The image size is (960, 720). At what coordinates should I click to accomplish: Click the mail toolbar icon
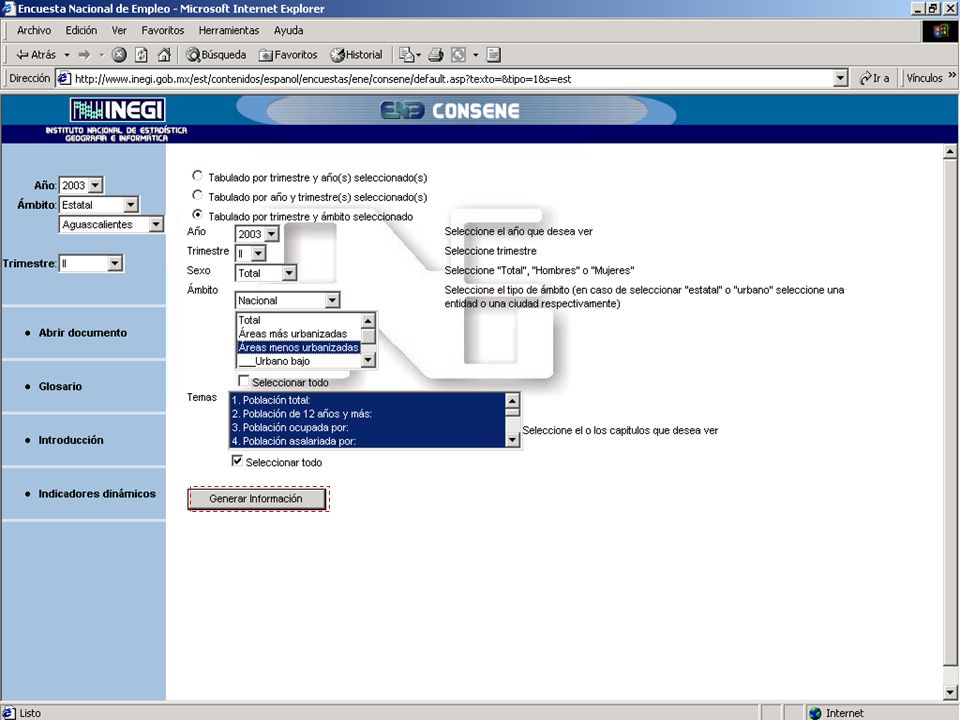pos(407,55)
